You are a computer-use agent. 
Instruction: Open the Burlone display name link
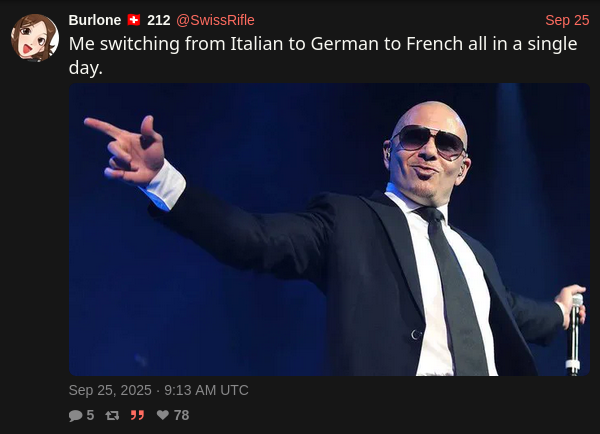95,20
